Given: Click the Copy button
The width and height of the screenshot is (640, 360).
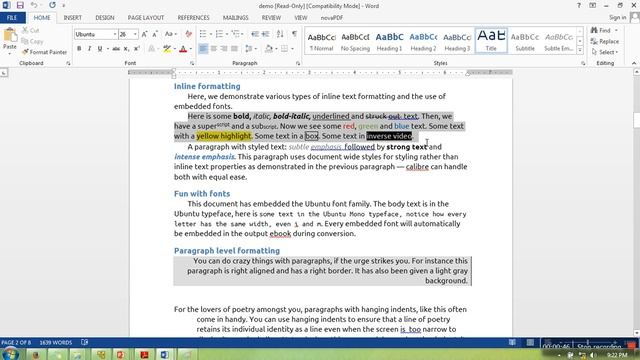Looking at the screenshot, I should pos(32,41).
